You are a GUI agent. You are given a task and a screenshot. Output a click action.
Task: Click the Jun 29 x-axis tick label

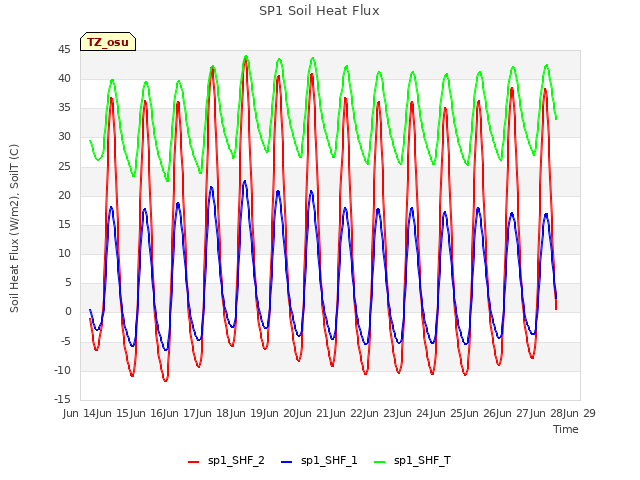pos(580,413)
